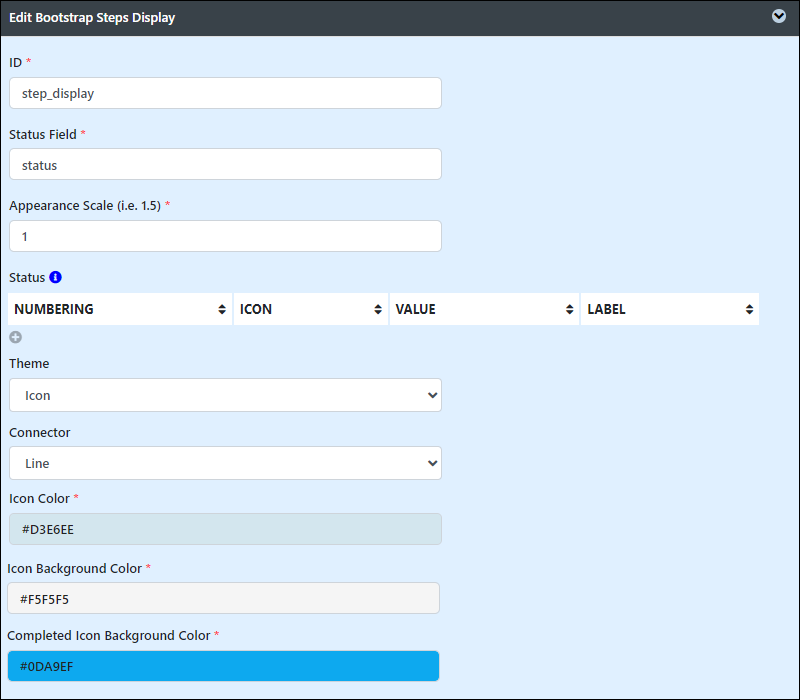Screen dimensions: 800x700
Task: Sort by the VALUE column arrows
Action: tap(569, 309)
